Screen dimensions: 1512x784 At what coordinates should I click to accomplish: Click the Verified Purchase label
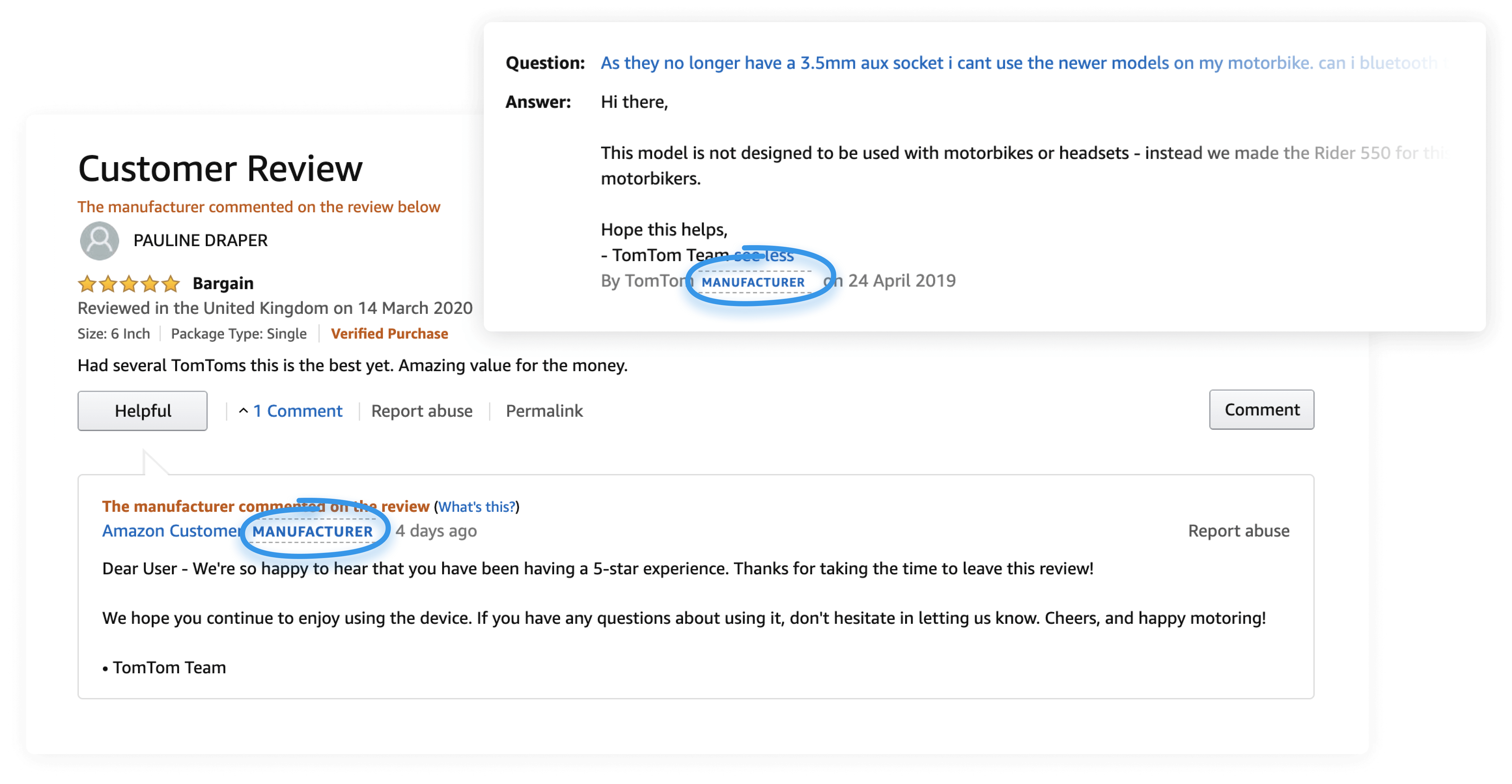point(389,334)
